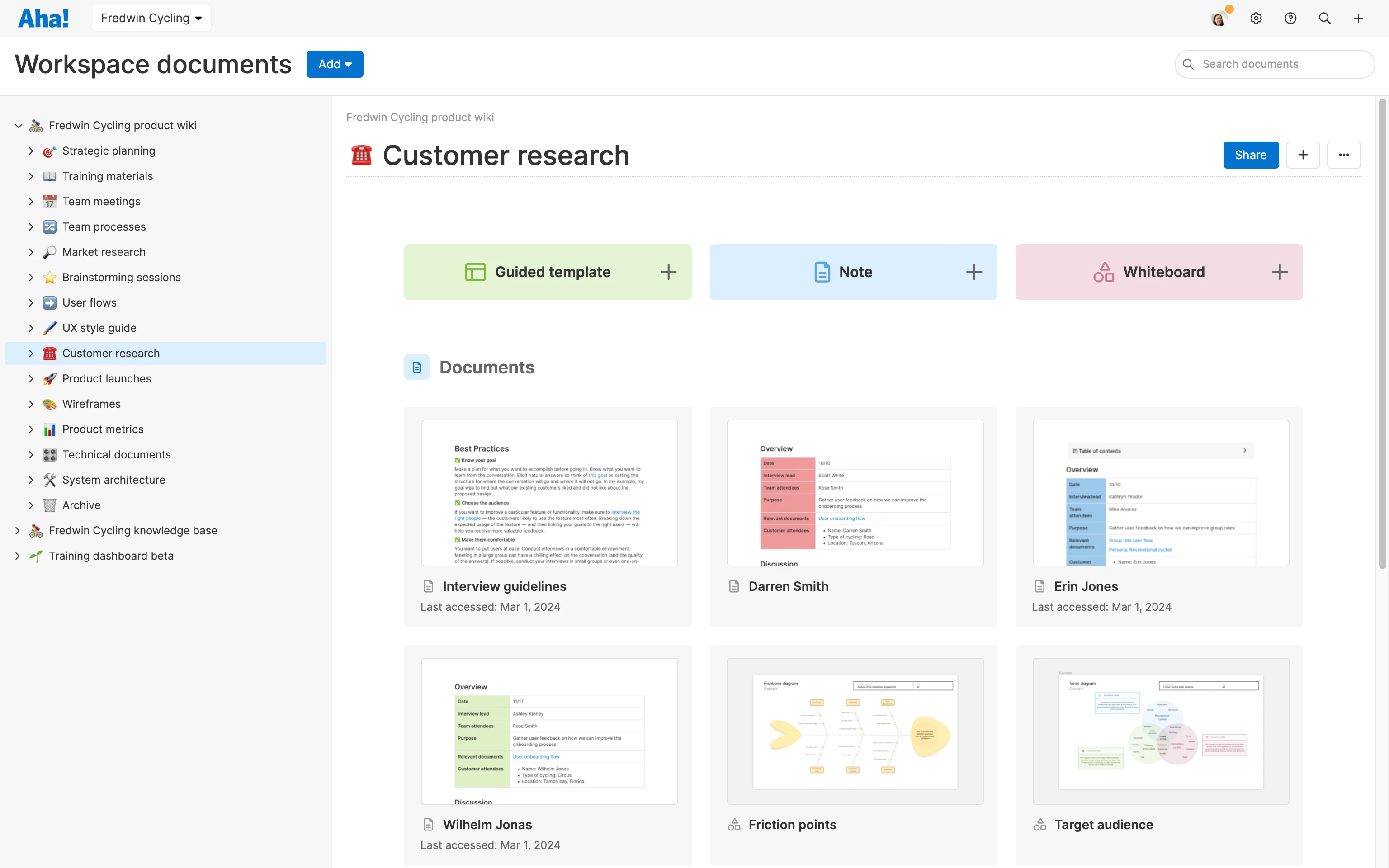Viewport: 1389px width, 868px height.
Task: Open the Fredwin Cycling workspace switcher
Action: click(151, 18)
